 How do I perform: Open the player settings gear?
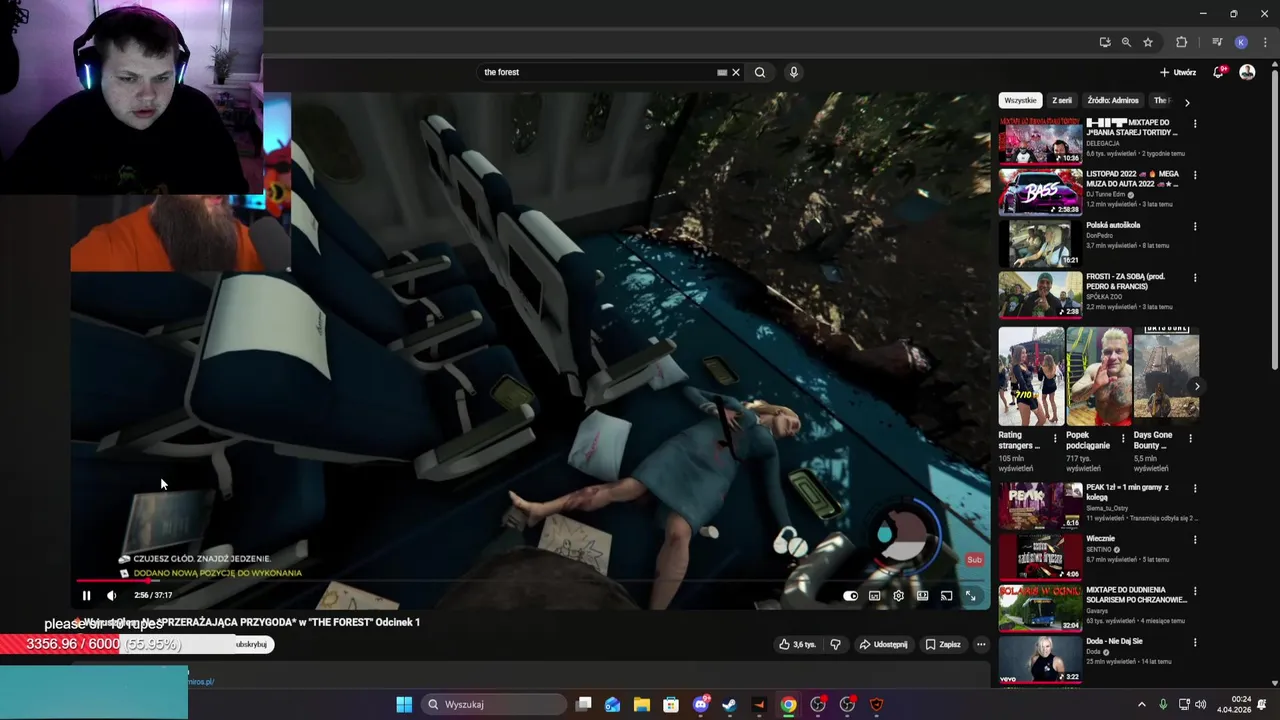[x=898, y=595]
